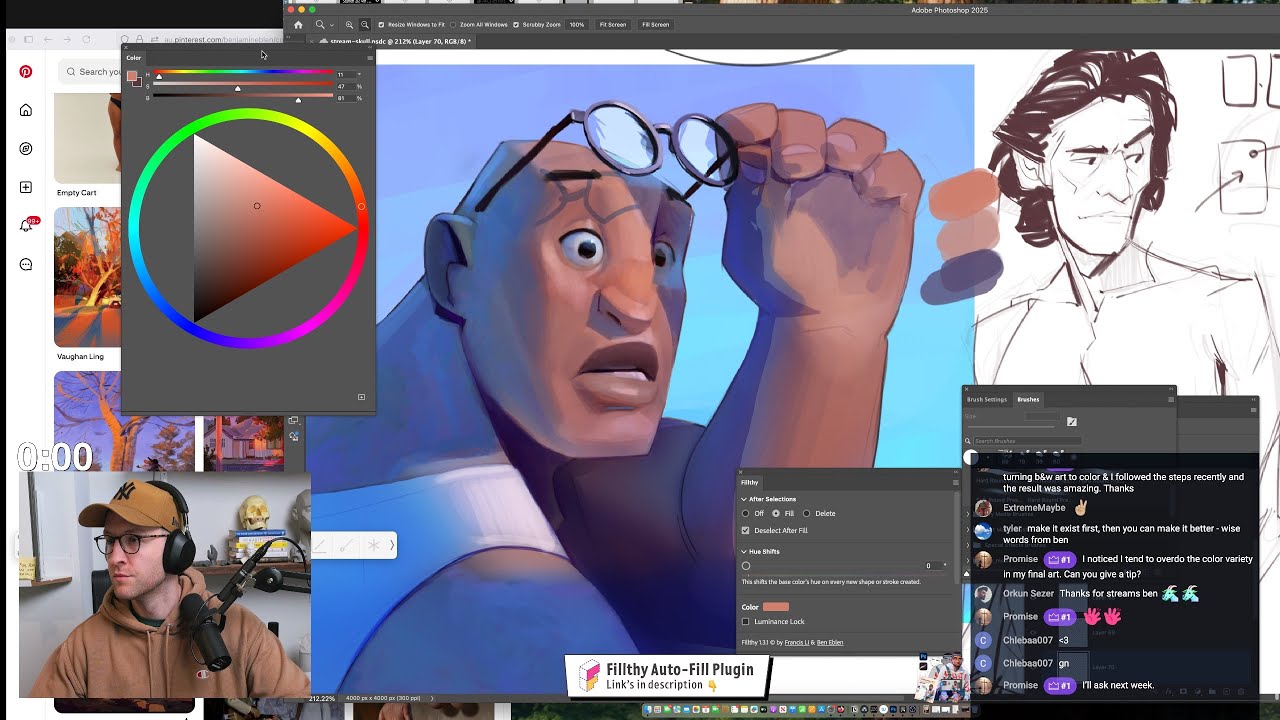Image resolution: width=1280 pixels, height=720 pixels.
Task: Open the Color panel flyout menu
Action: point(369,58)
